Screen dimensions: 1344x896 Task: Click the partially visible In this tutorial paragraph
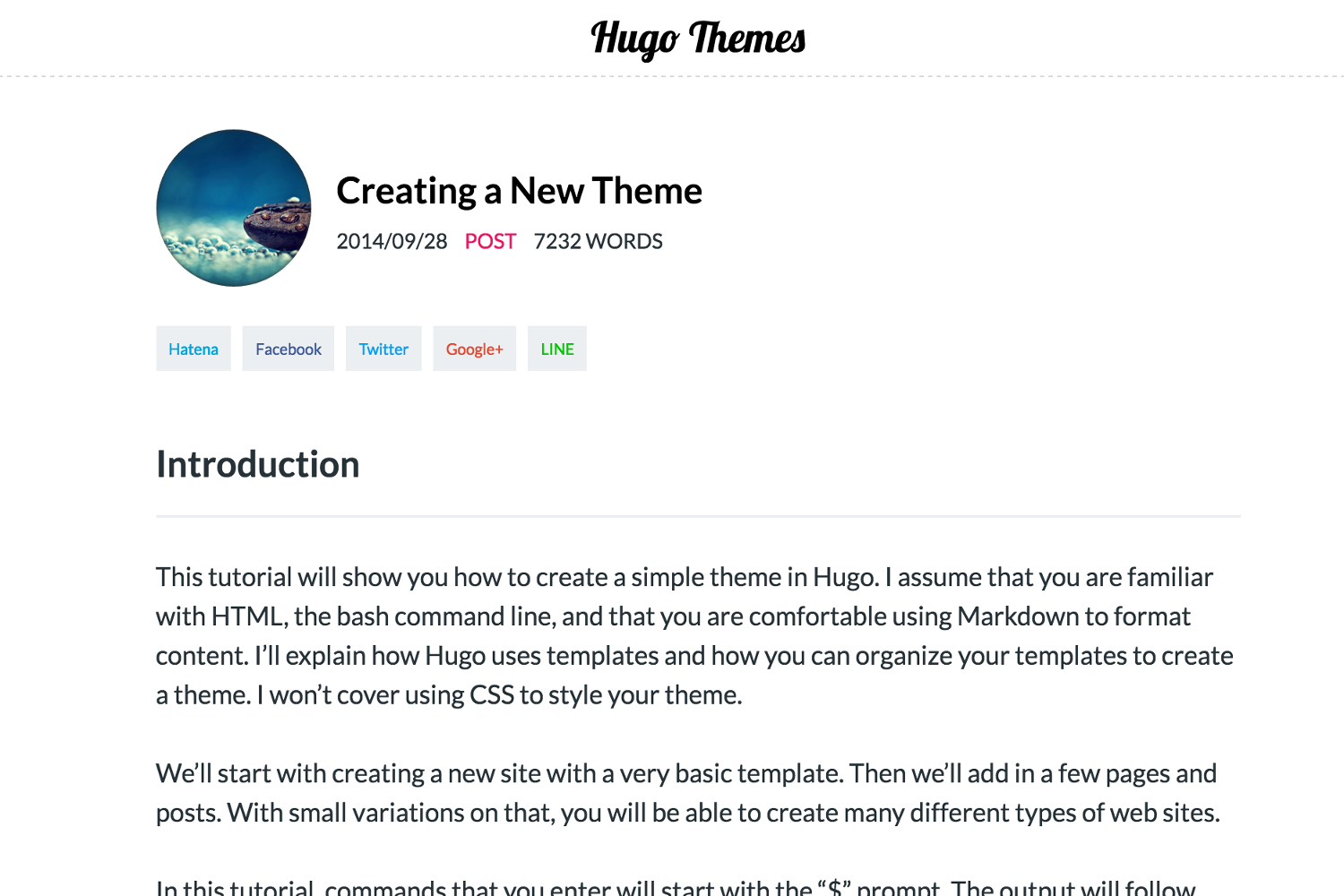[676, 887]
